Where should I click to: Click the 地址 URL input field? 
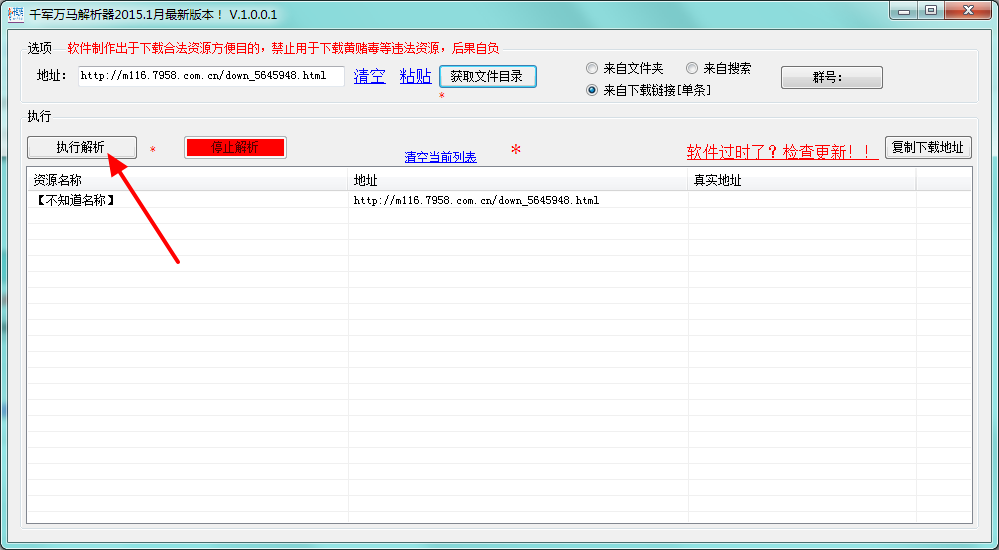point(211,76)
